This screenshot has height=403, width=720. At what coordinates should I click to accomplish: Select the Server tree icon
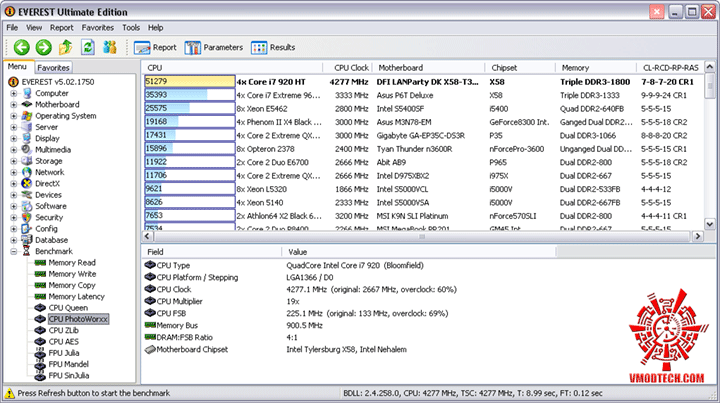pyautogui.click(x=27, y=127)
